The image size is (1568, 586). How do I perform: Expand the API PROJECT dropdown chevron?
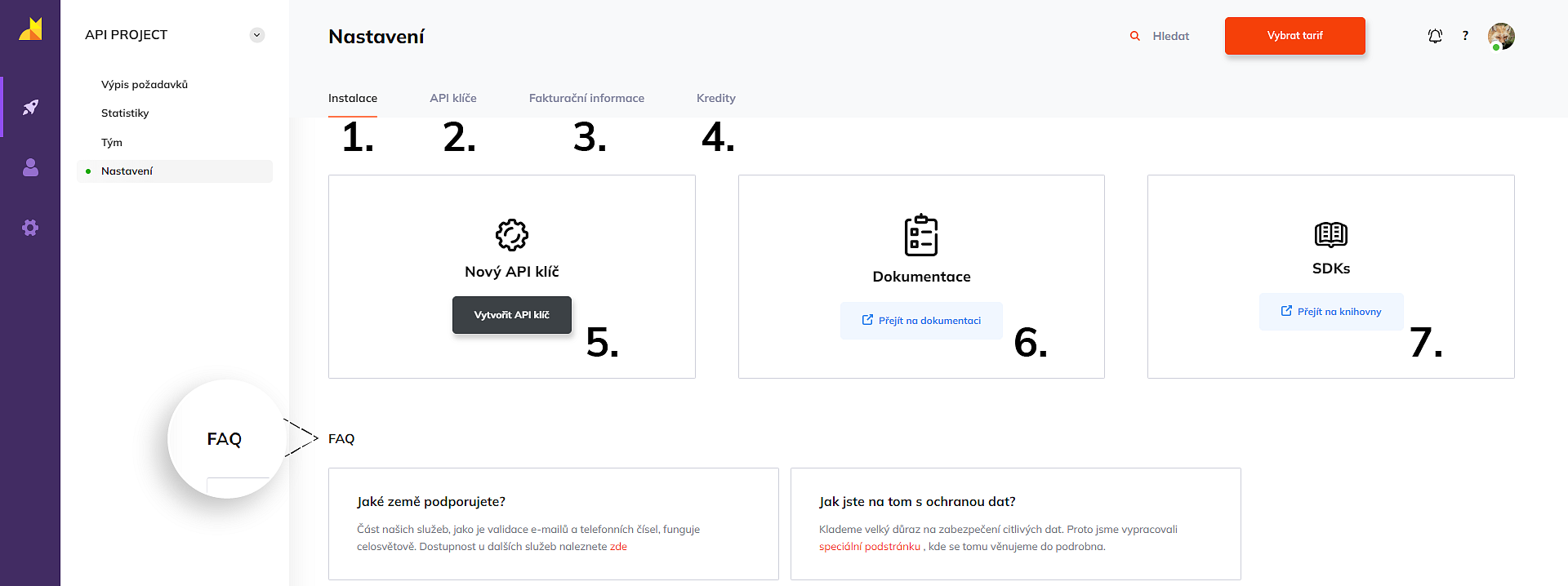coord(257,35)
